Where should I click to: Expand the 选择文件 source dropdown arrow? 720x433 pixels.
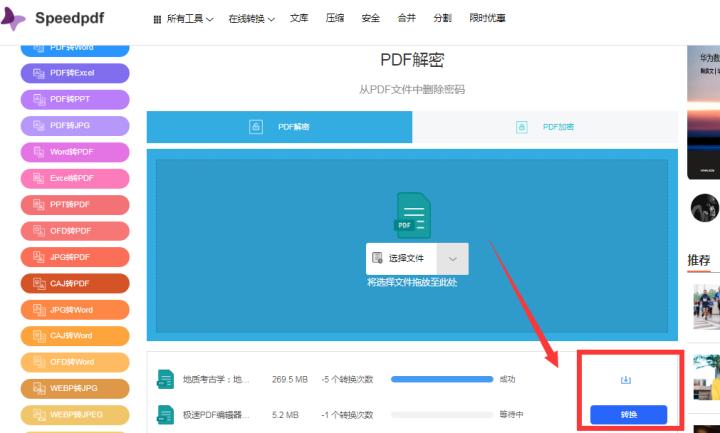tap(453, 259)
